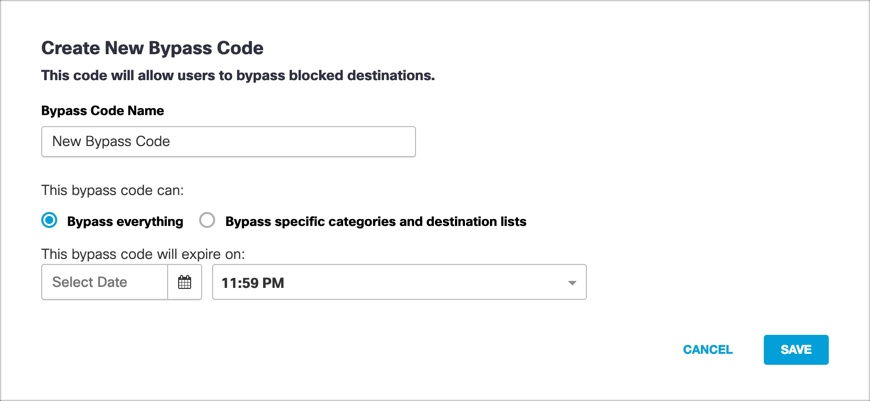The height and width of the screenshot is (401, 870).
Task: Click the 11:59 PM time value
Action: (253, 283)
